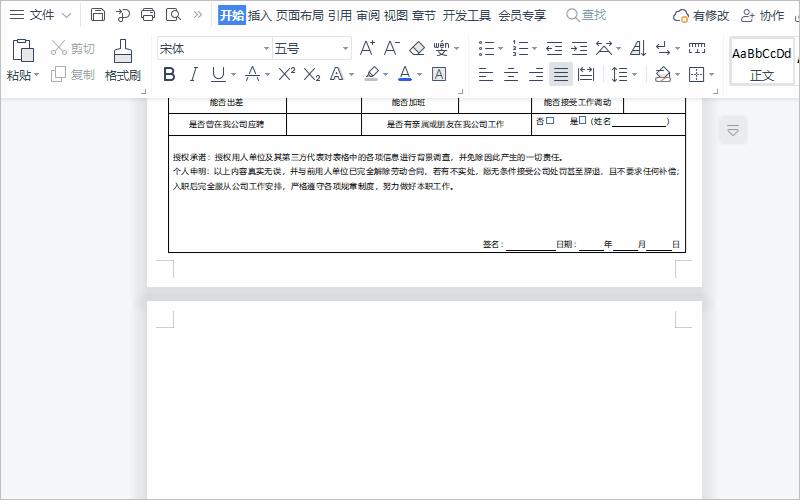Decrease font size with A- icon
Screen dimensions: 800x500
[391, 48]
